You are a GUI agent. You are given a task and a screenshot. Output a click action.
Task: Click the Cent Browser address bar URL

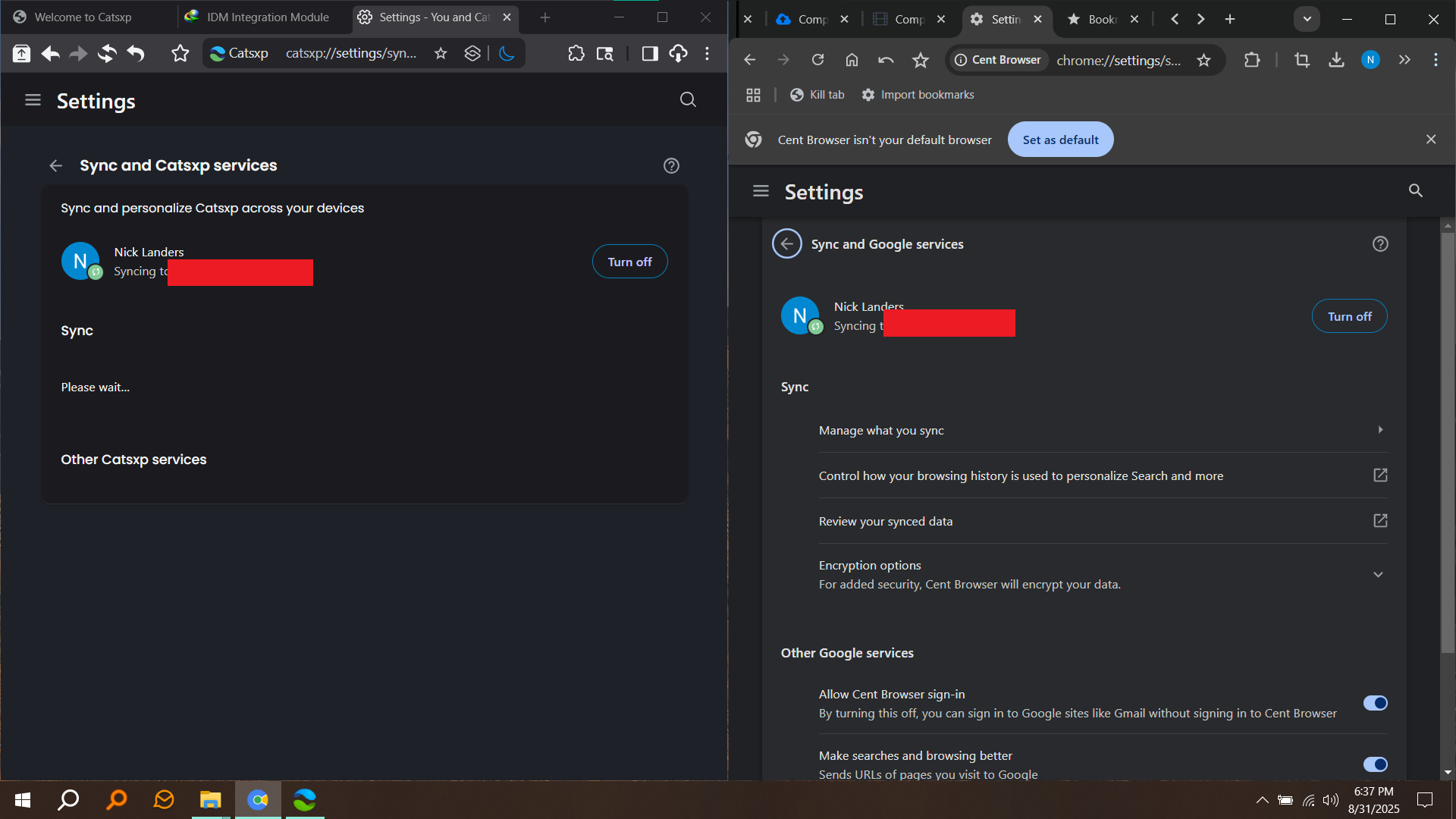1119,60
